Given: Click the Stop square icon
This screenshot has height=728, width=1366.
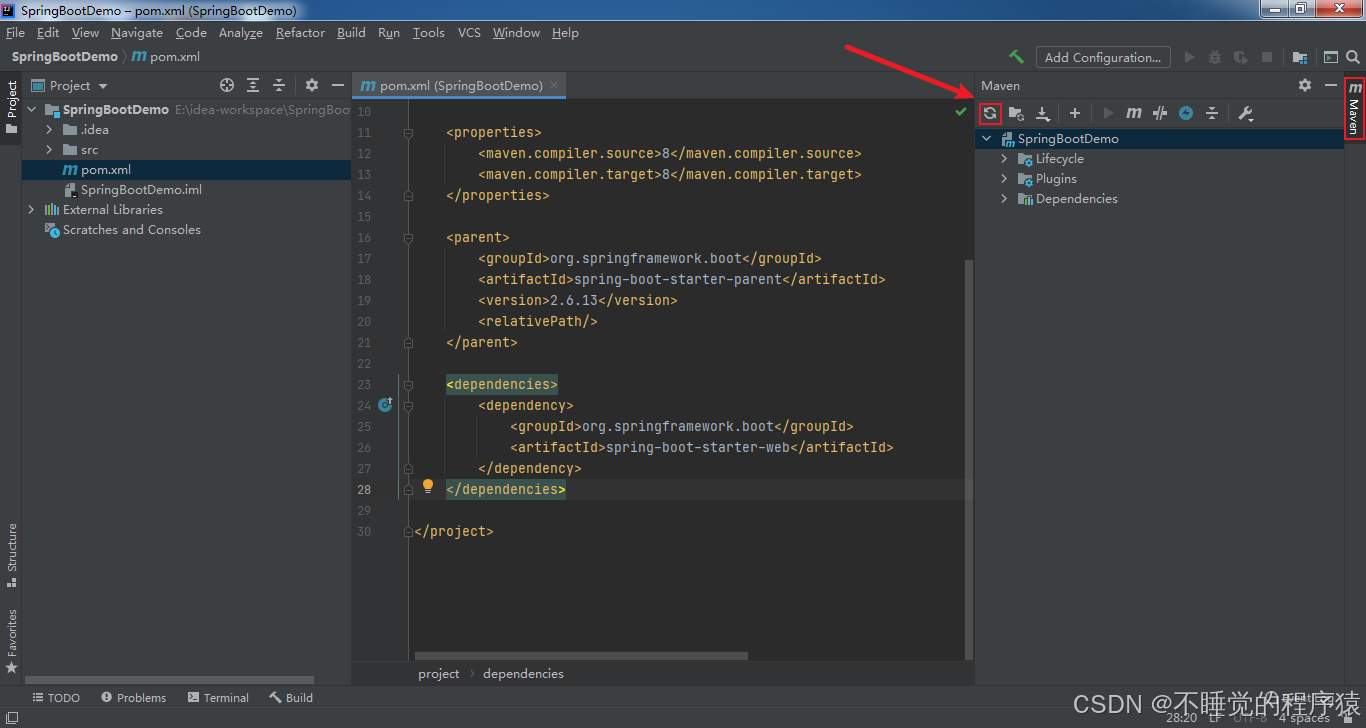Looking at the screenshot, I should pyautogui.click(x=1267, y=57).
